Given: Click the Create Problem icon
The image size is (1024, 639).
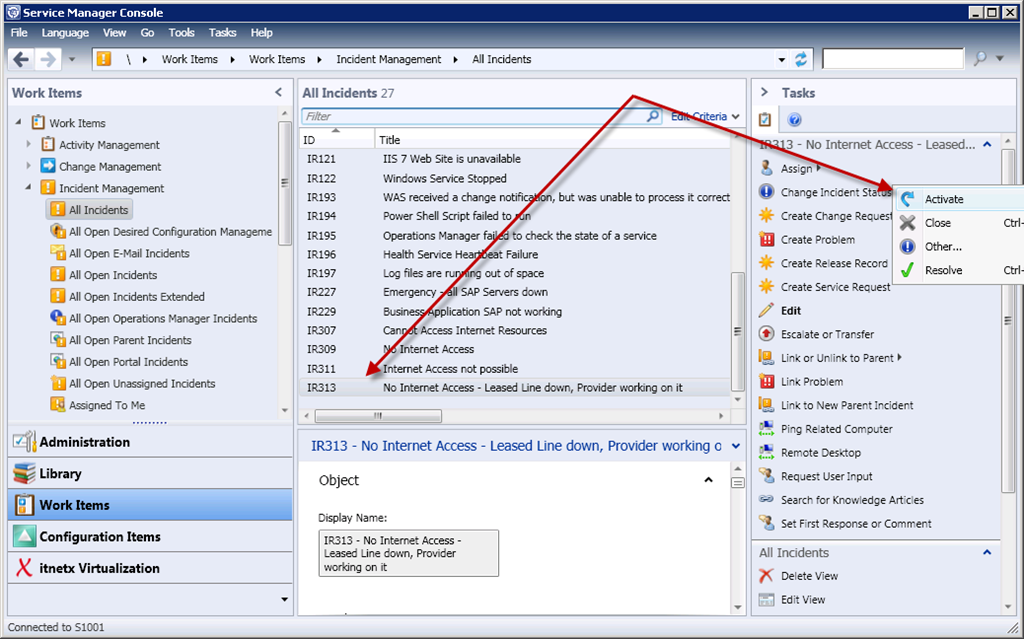Looking at the screenshot, I should [766, 240].
